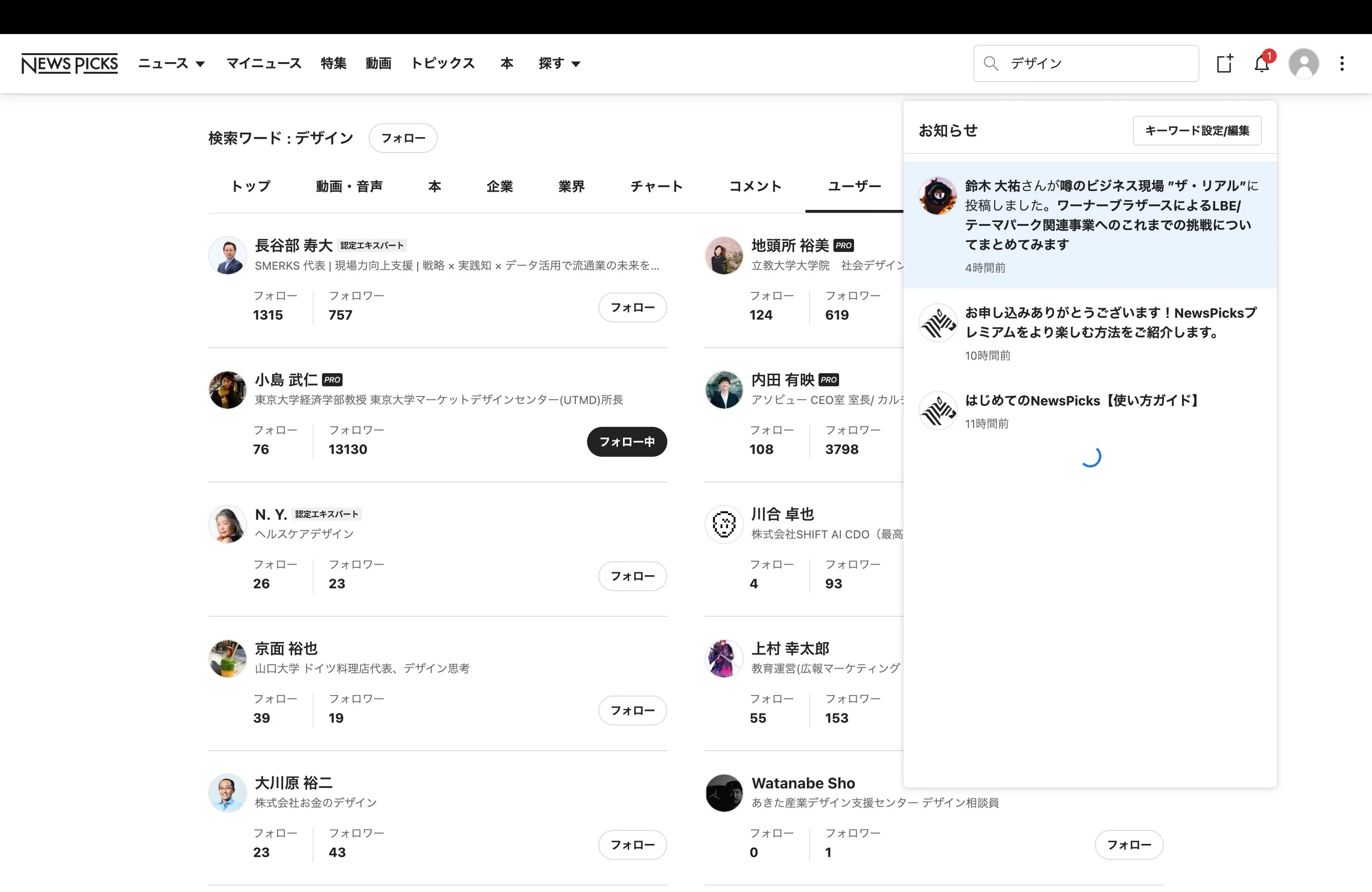
Task: Follow 長谷部 寿大
Action: [632, 308]
